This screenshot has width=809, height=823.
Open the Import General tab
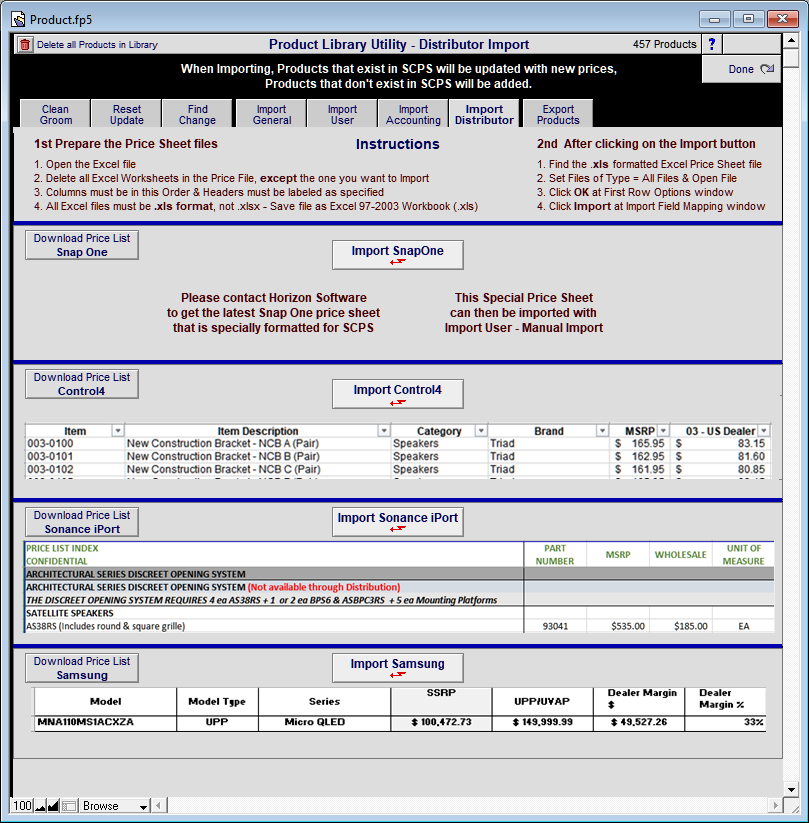pyautogui.click(x=271, y=114)
